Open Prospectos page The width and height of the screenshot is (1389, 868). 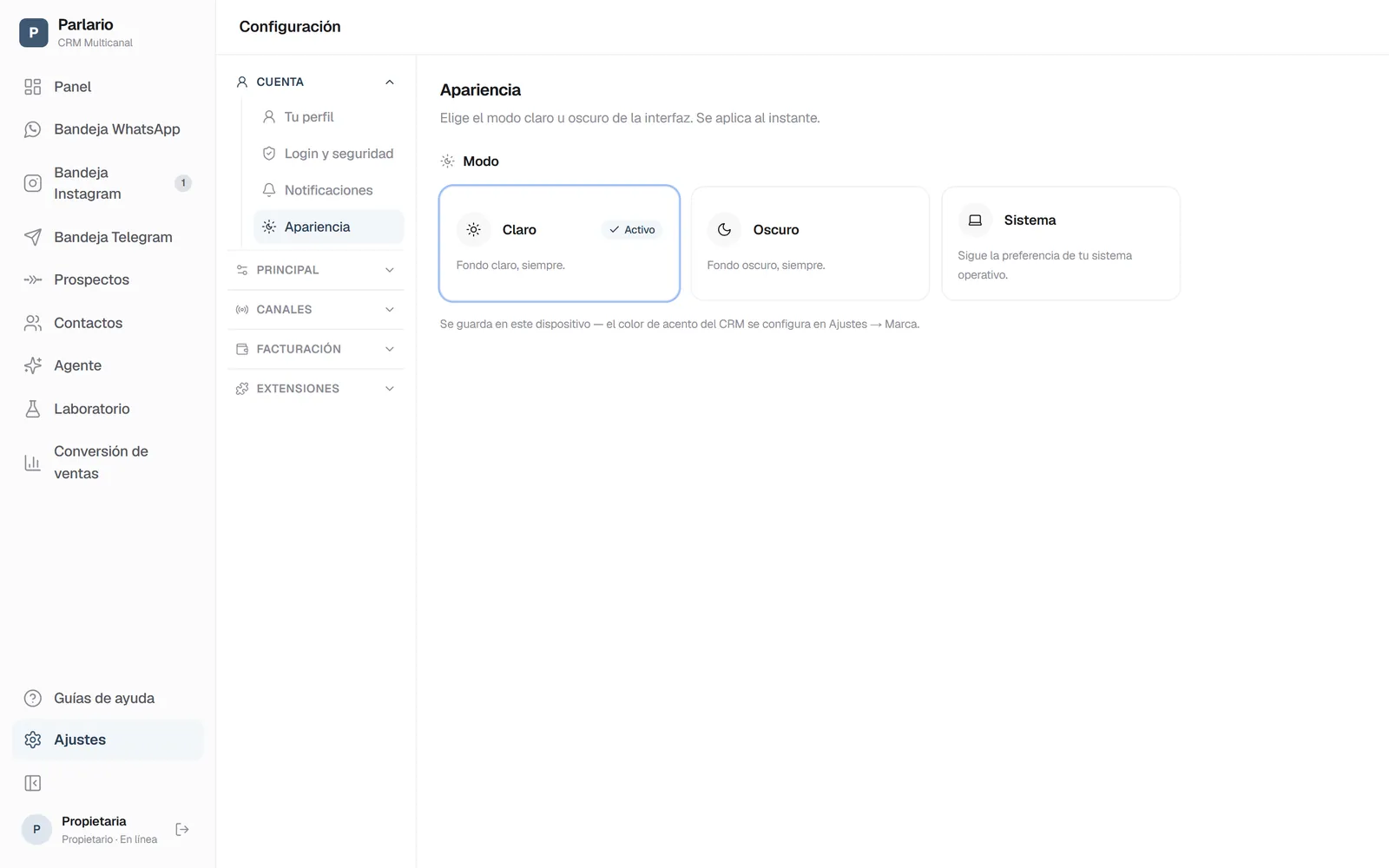(x=108, y=279)
